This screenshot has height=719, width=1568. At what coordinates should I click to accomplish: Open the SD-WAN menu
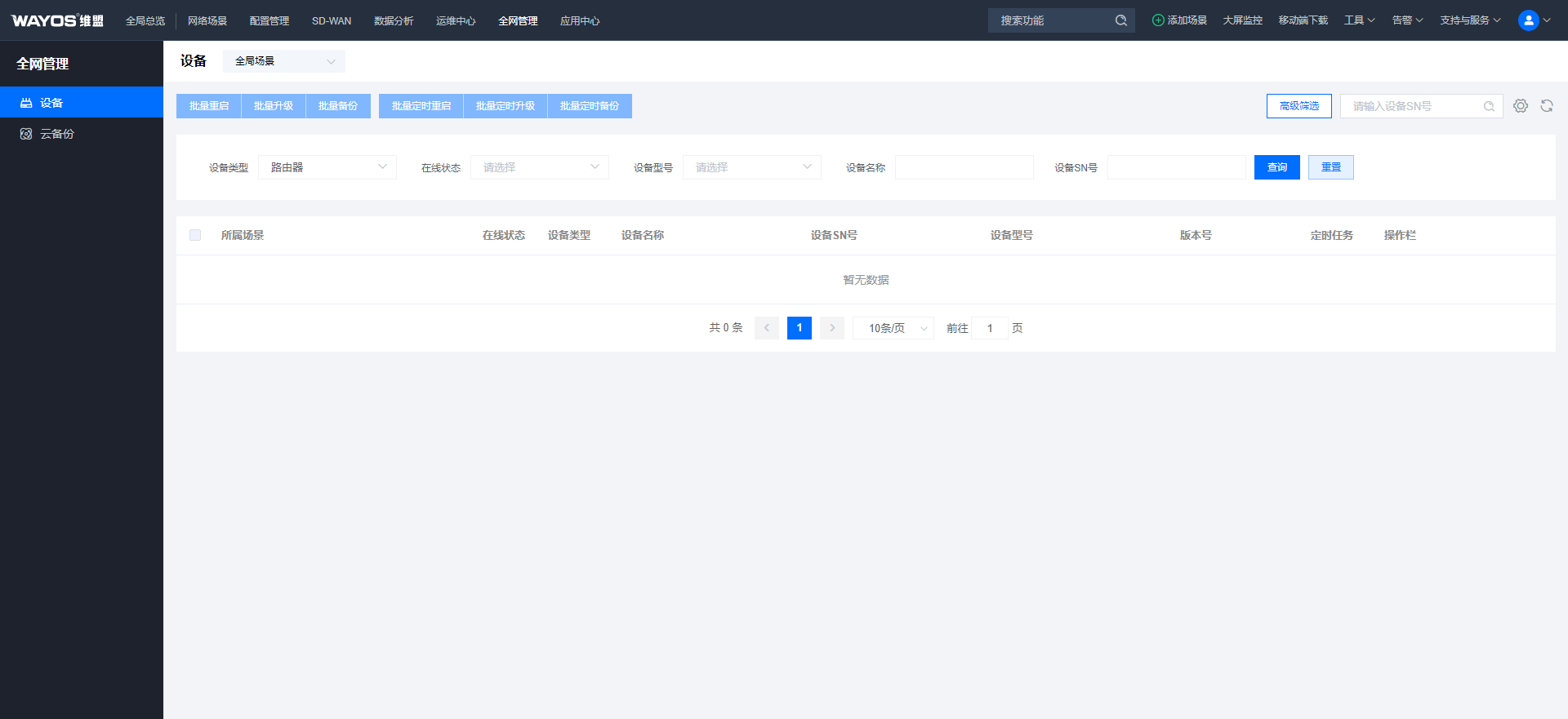[x=332, y=20]
